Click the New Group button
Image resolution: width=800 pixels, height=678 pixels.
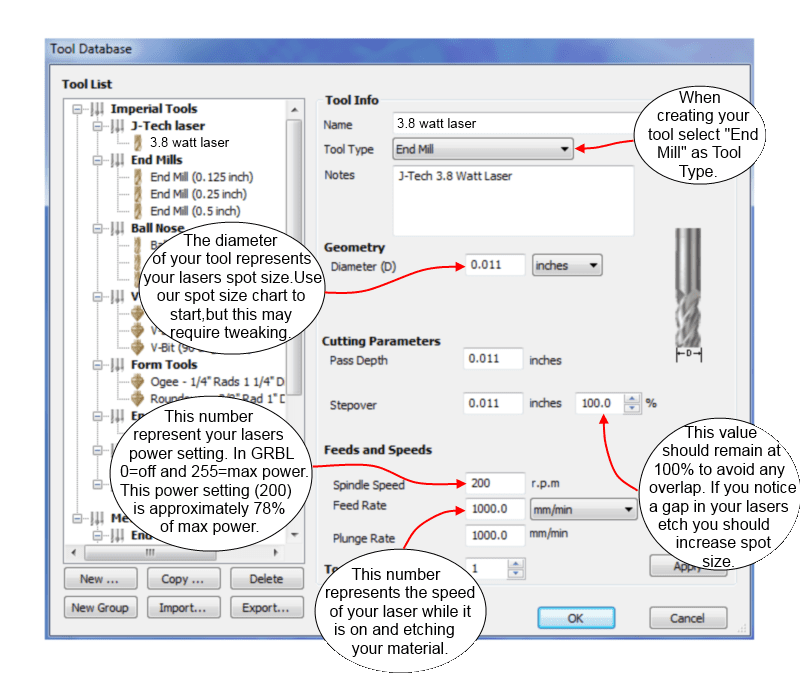point(99,607)
